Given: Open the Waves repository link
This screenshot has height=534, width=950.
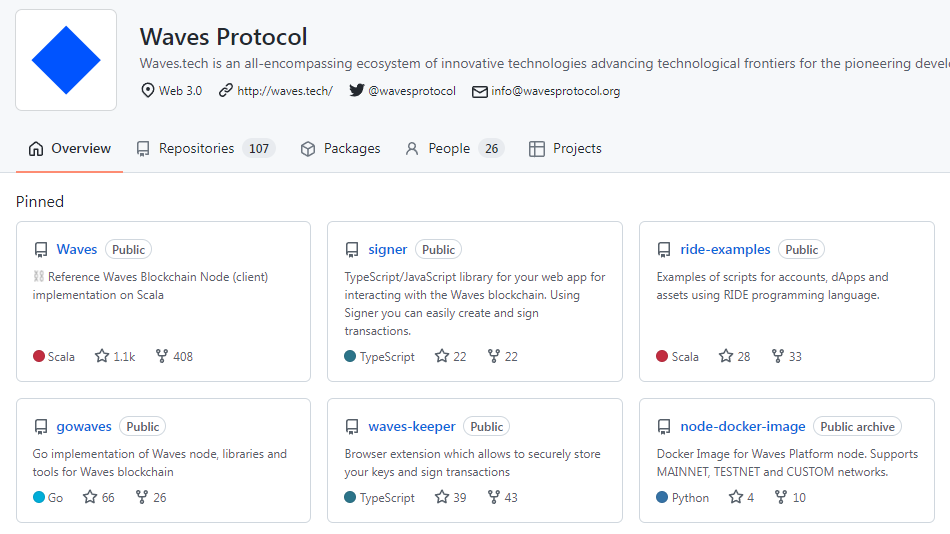Looking at the screenshot, I should (x=77, y=249).
